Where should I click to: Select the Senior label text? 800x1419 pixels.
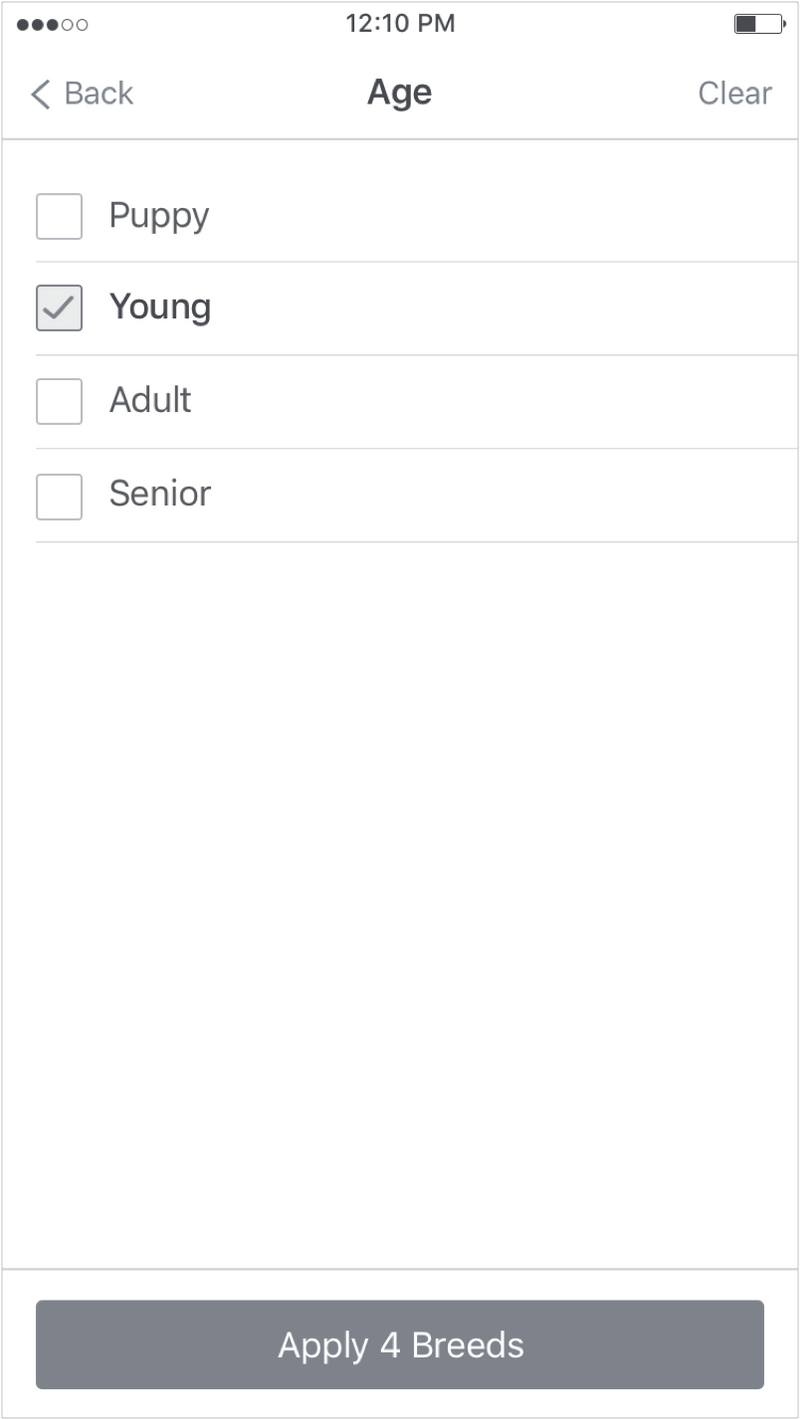160,494
